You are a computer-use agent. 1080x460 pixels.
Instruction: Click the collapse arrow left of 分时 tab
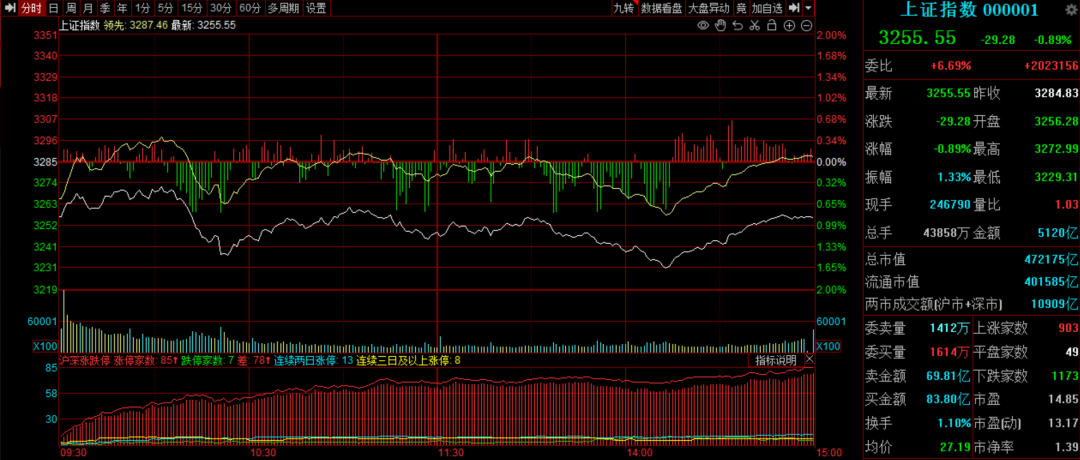point(10,8)
